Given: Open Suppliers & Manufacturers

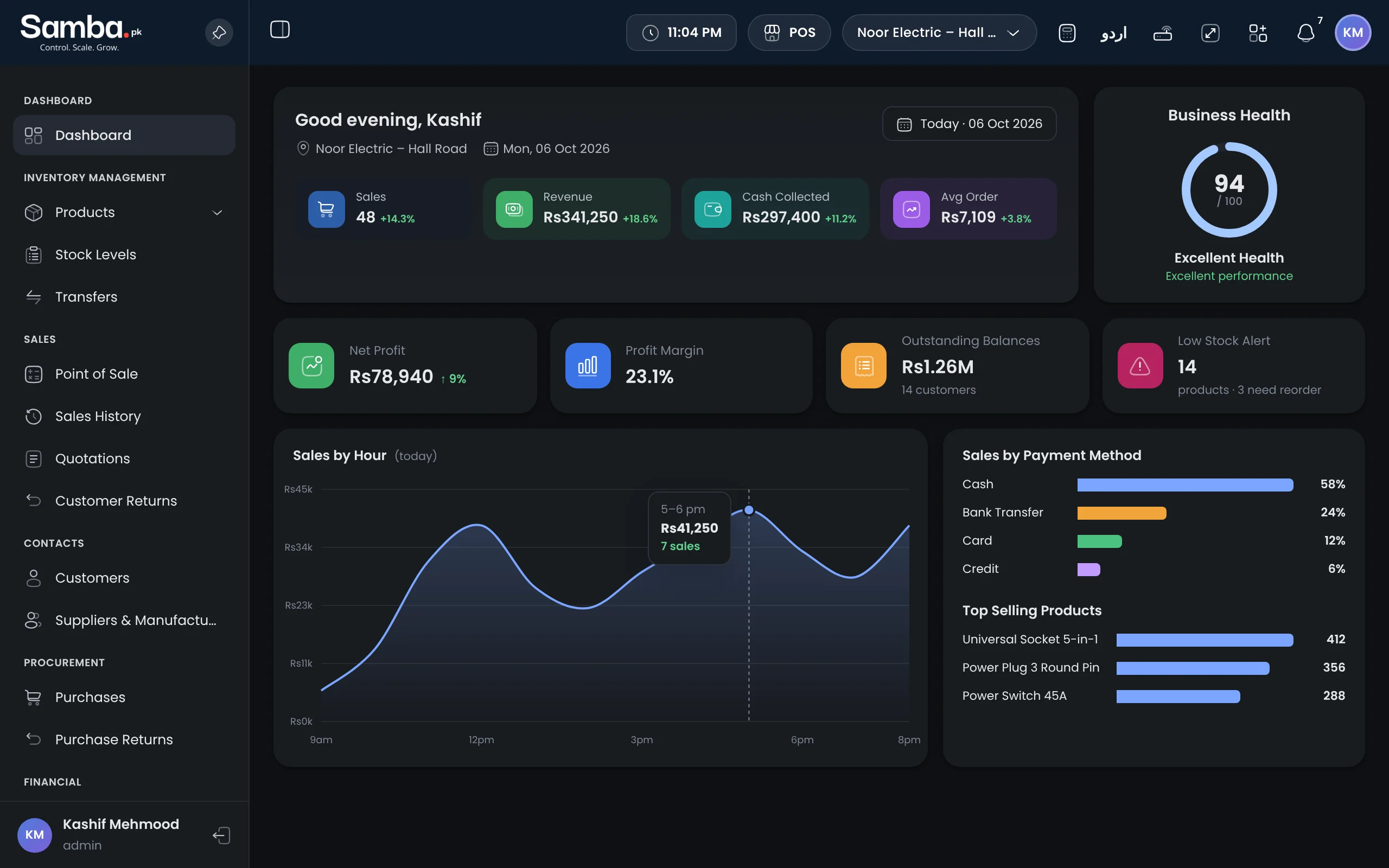Looking at the screenshot, I should (x=124, y=620).
